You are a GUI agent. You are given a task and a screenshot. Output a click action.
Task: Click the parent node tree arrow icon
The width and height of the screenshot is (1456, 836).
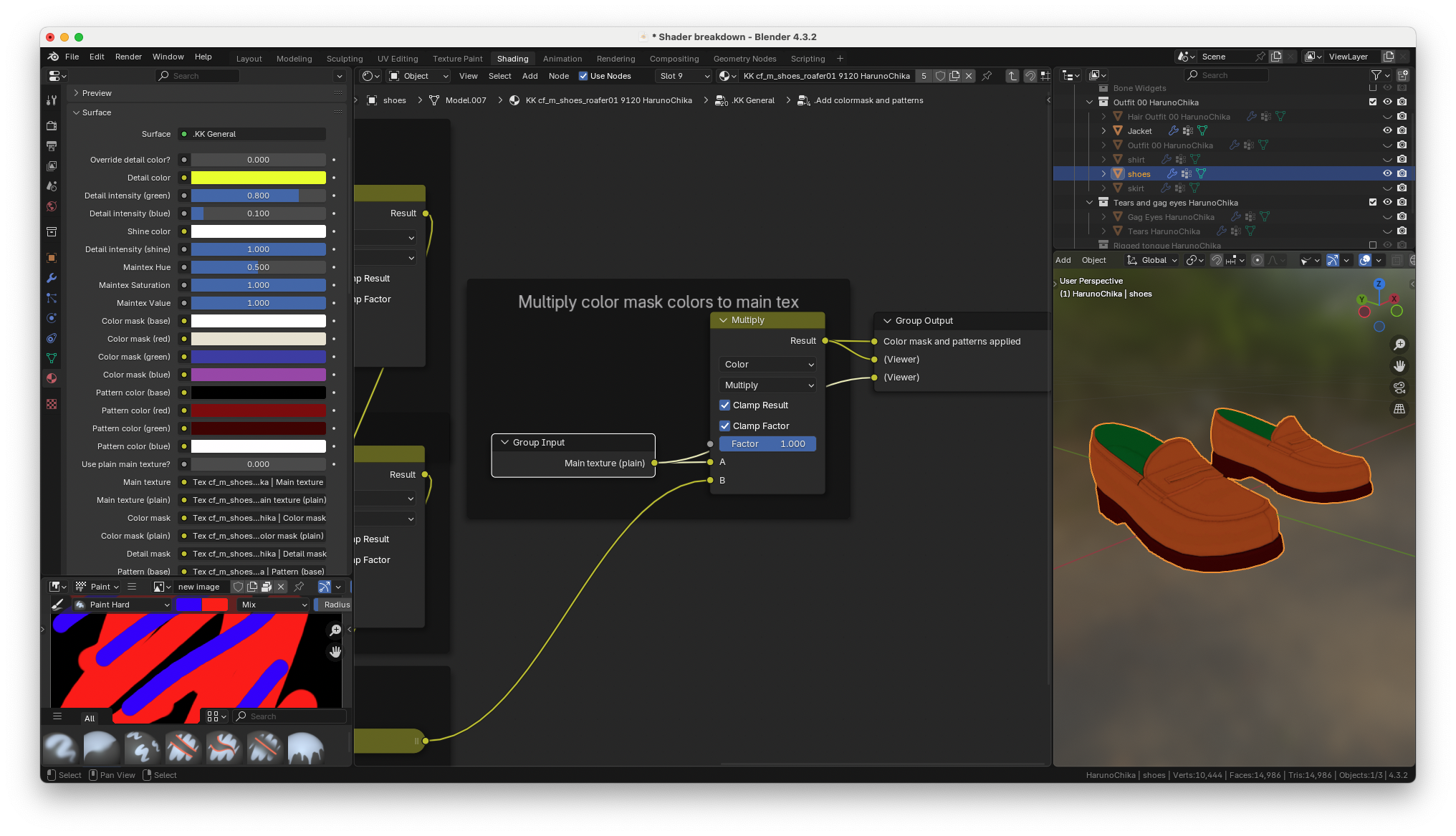1012,76
